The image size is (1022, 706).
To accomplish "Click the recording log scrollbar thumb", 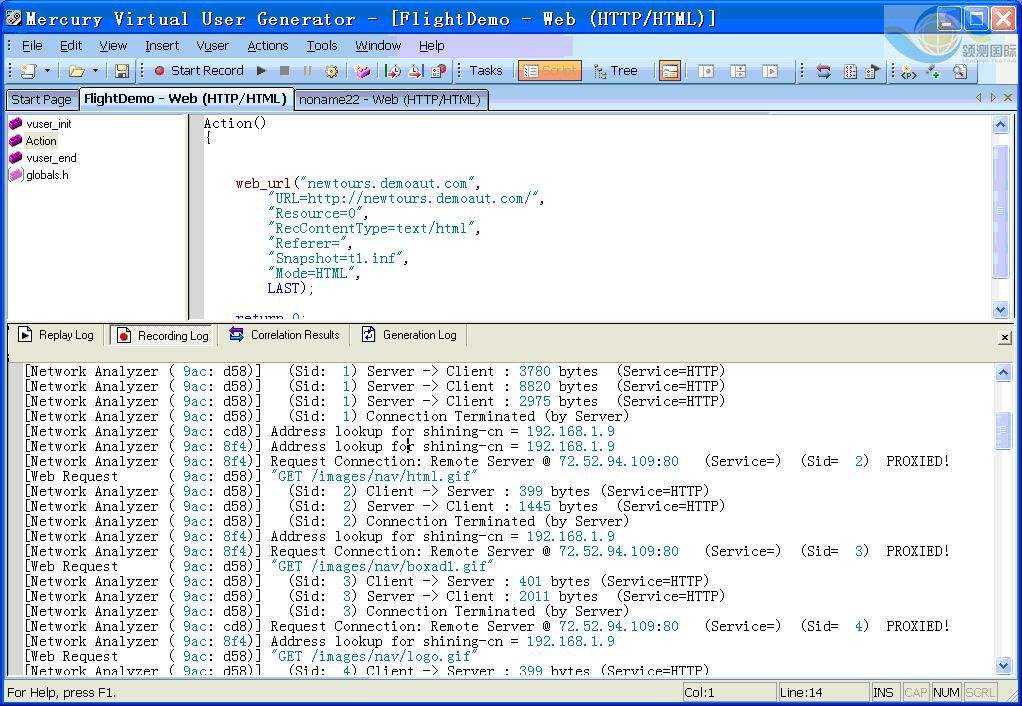I will (x=1004, y=430).
